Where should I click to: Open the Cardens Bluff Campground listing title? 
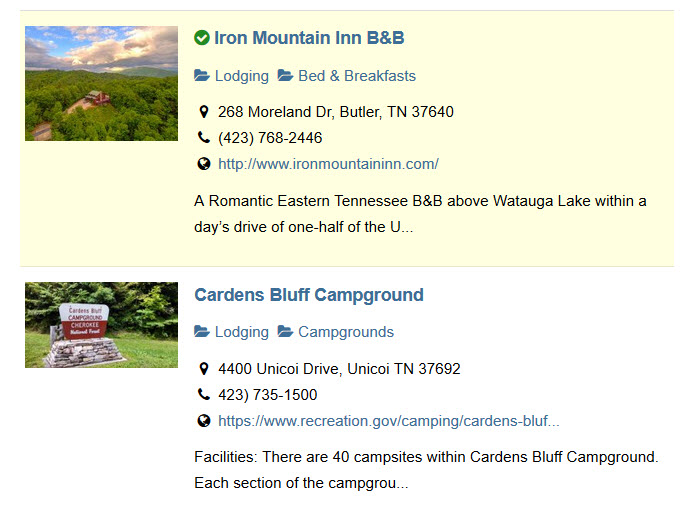coord(309,295)
